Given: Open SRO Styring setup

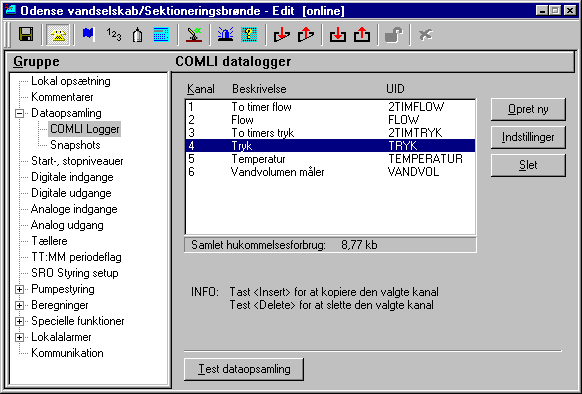Looking at the screenshot, I should 75,273.
